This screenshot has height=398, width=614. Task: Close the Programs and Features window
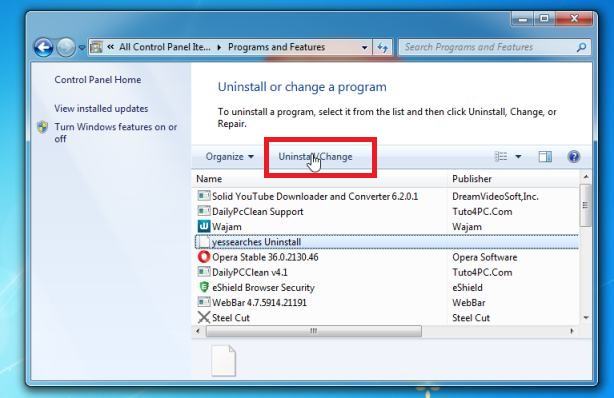pos(574,19)
